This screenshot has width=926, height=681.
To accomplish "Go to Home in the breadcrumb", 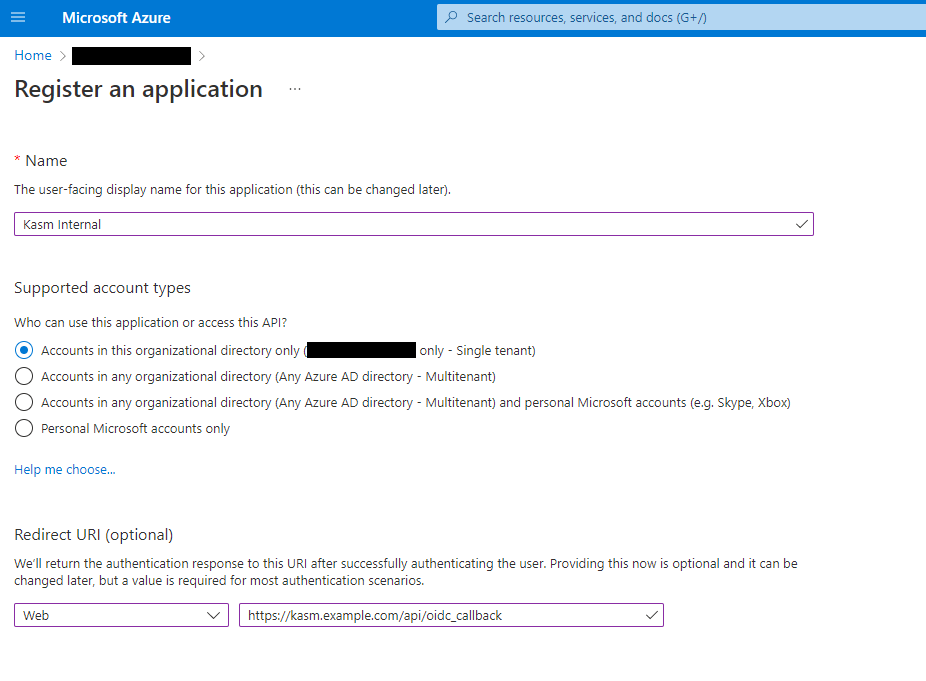I will [x=33, y=56].
